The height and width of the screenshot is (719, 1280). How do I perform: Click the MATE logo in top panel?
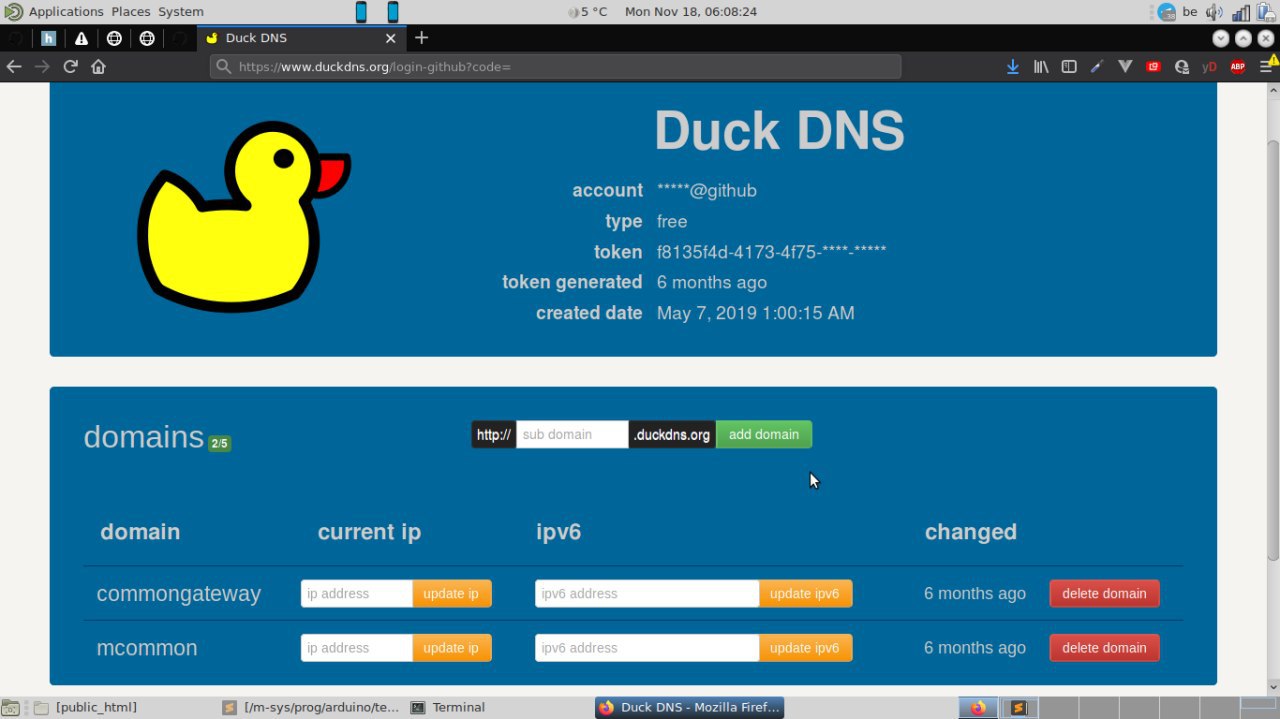13,12
